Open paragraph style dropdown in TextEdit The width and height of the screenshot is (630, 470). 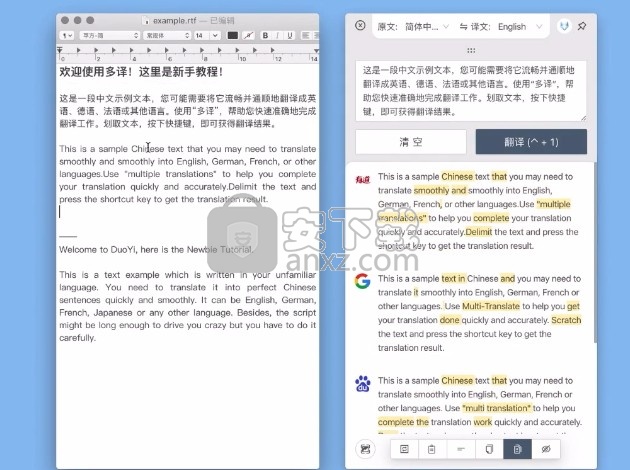(x=67, y=36)
